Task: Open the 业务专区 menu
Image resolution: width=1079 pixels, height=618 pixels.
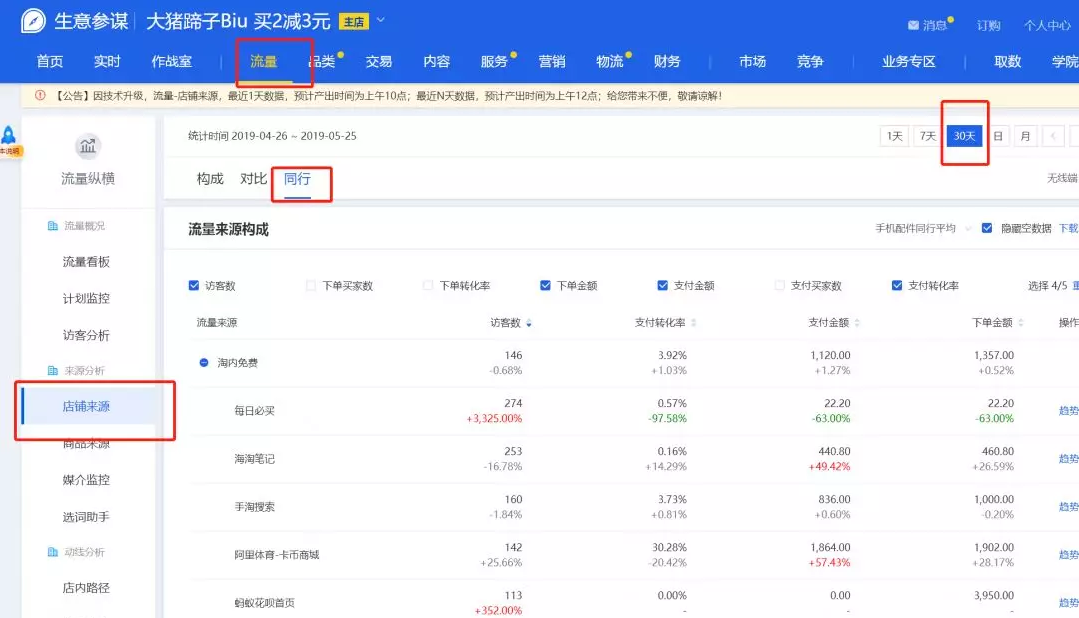Action: 908,61
